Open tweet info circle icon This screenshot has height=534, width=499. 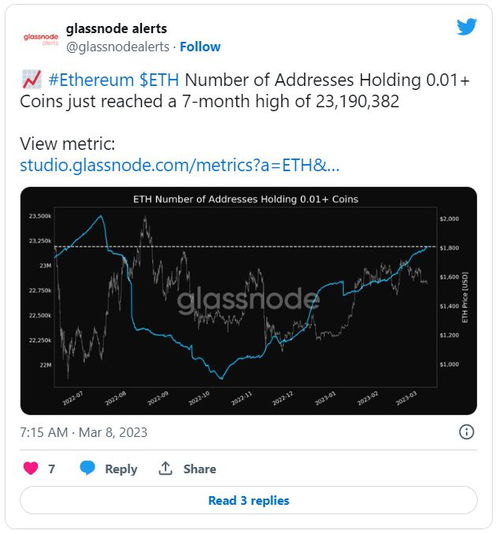466,432
